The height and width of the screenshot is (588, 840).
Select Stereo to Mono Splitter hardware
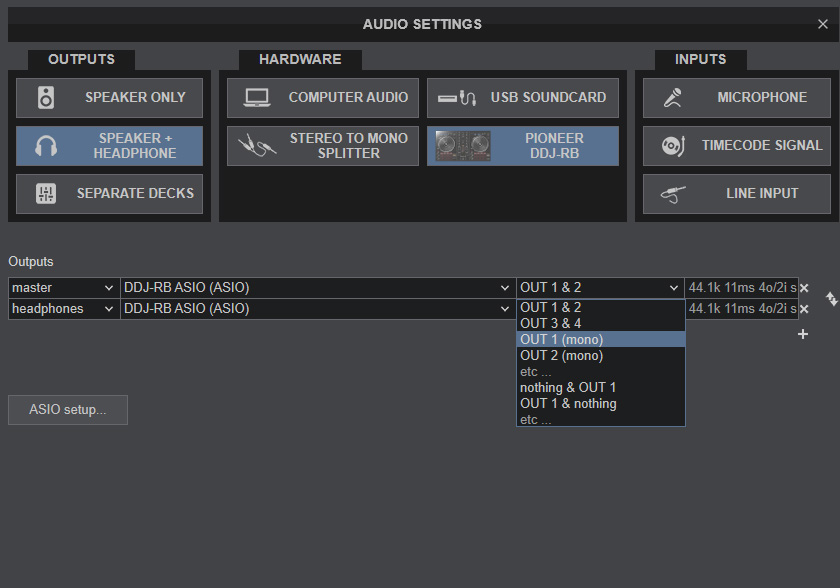(x=322, y=146)
